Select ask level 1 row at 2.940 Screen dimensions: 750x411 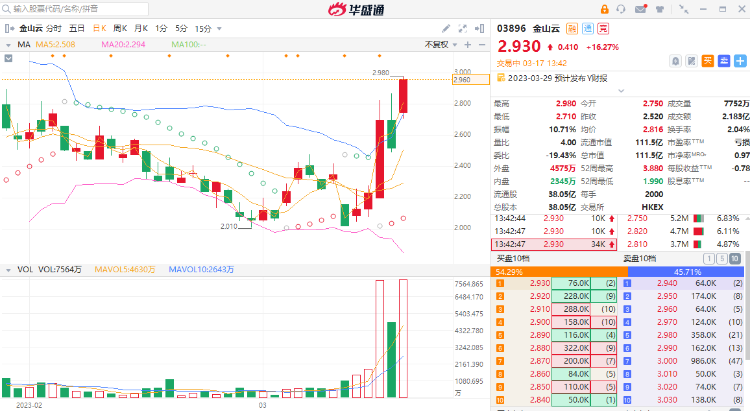(682, 283)
